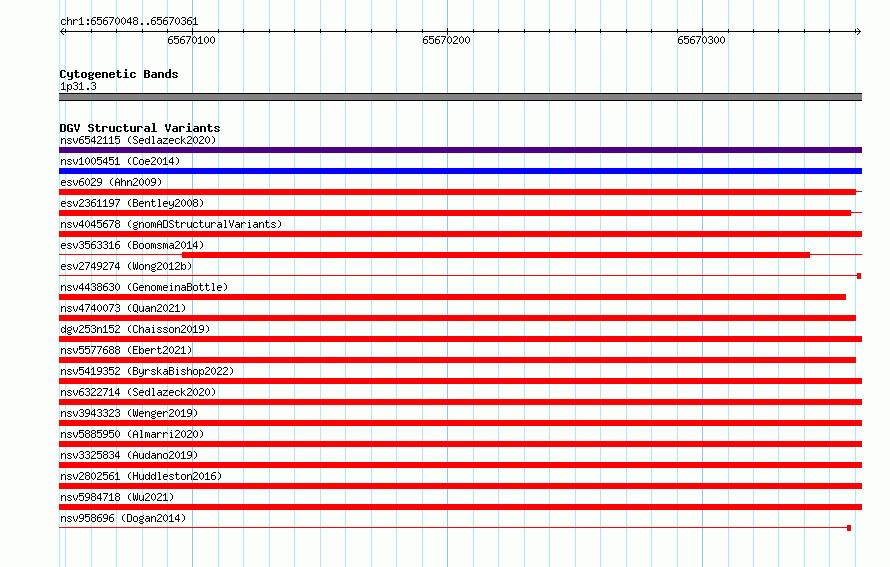Viewport: 890px width, 567px height.
Task: Open nsv4045678 (gnomADStructuralVariants) entry
Action: tap(171, 224)
